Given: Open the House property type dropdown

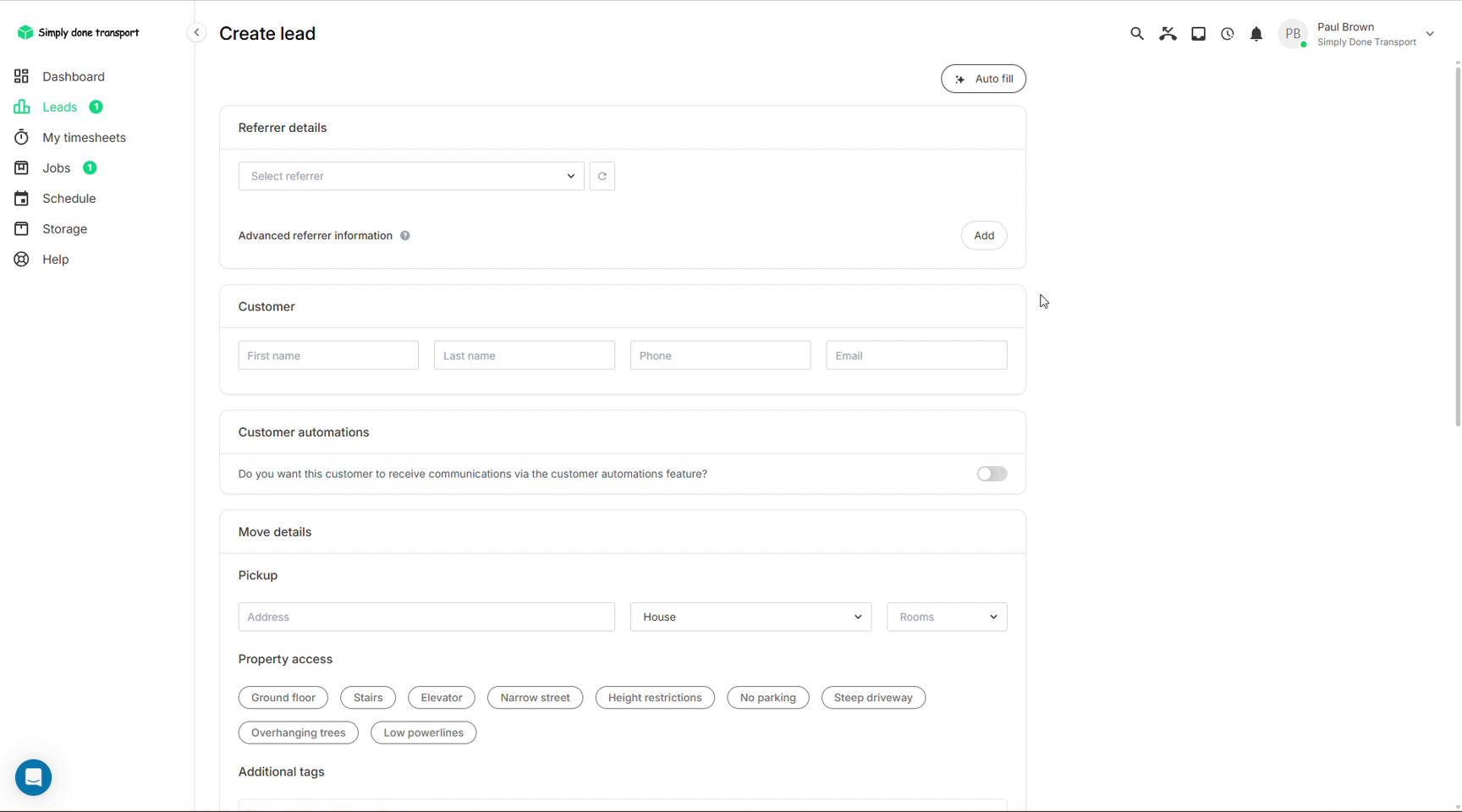Looking at the screenshot, I should pyautogui.click(x=750, y=617).
